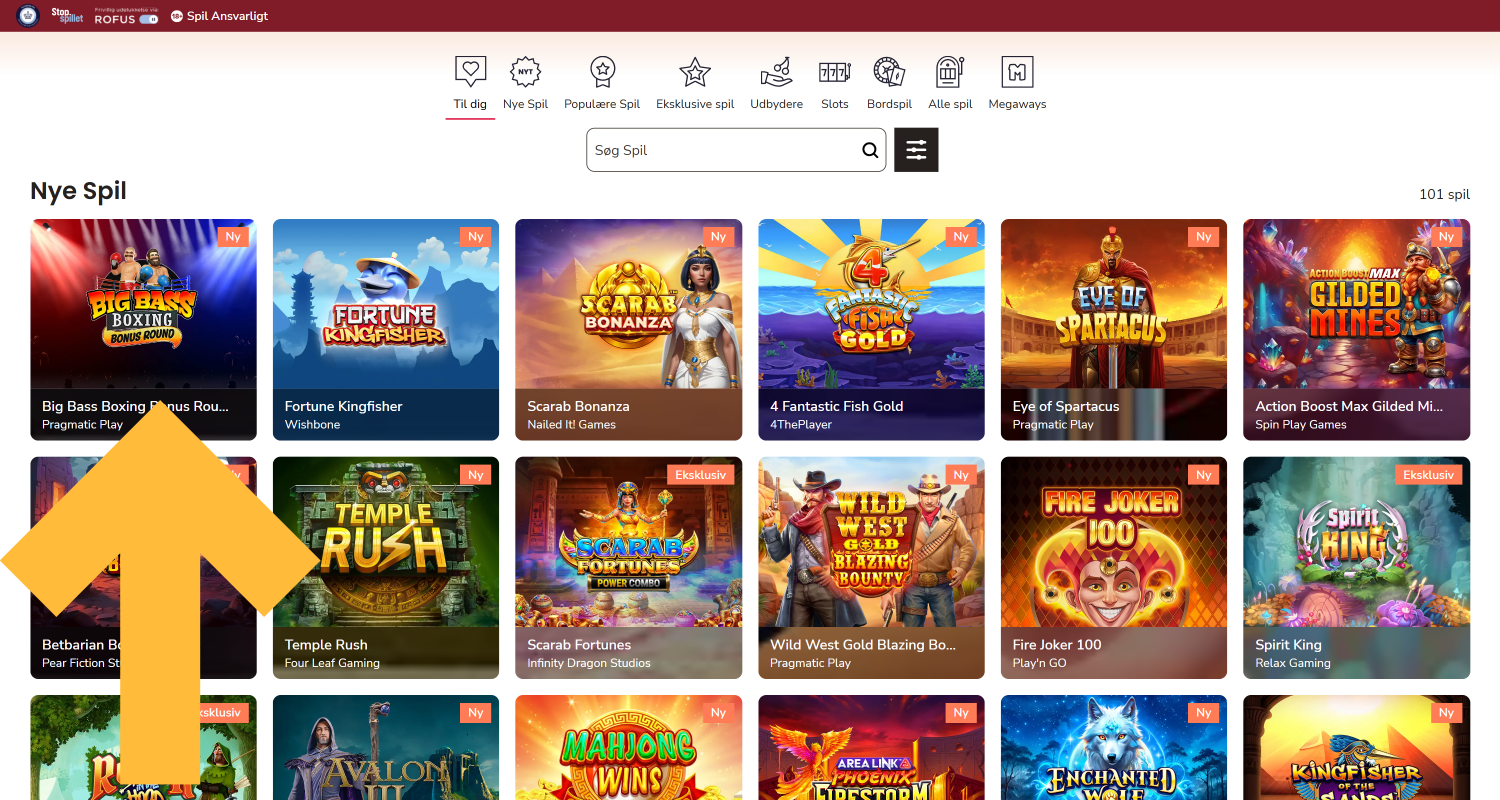Screen dimensions: 1500x800
Task: Click the Nye Spil section heading
Action: pos(78,191)
